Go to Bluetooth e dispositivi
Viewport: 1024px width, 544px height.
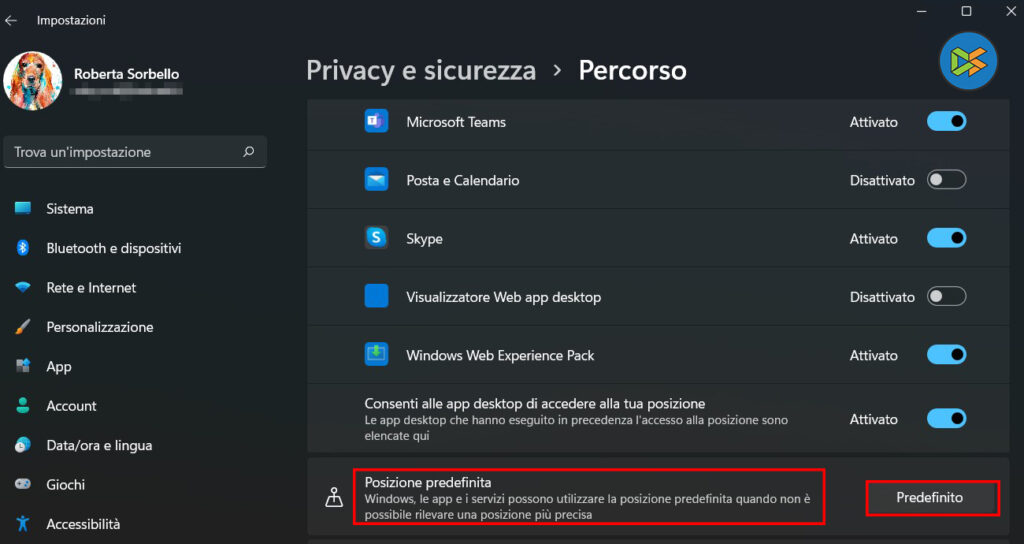(113, 248)
